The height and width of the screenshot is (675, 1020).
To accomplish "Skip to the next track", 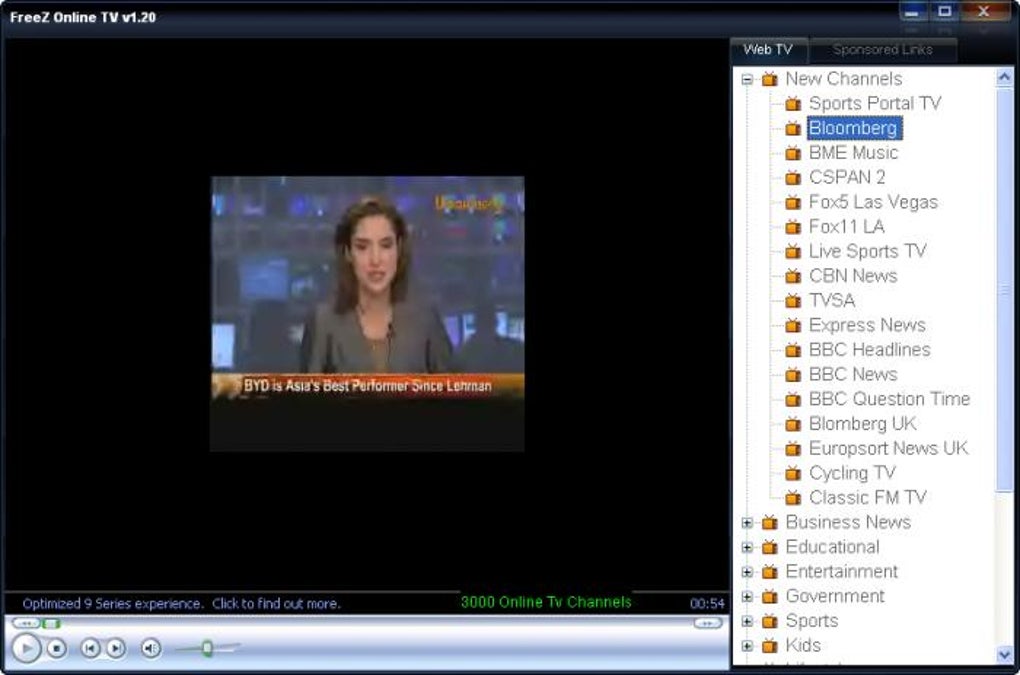I will 116,648.
